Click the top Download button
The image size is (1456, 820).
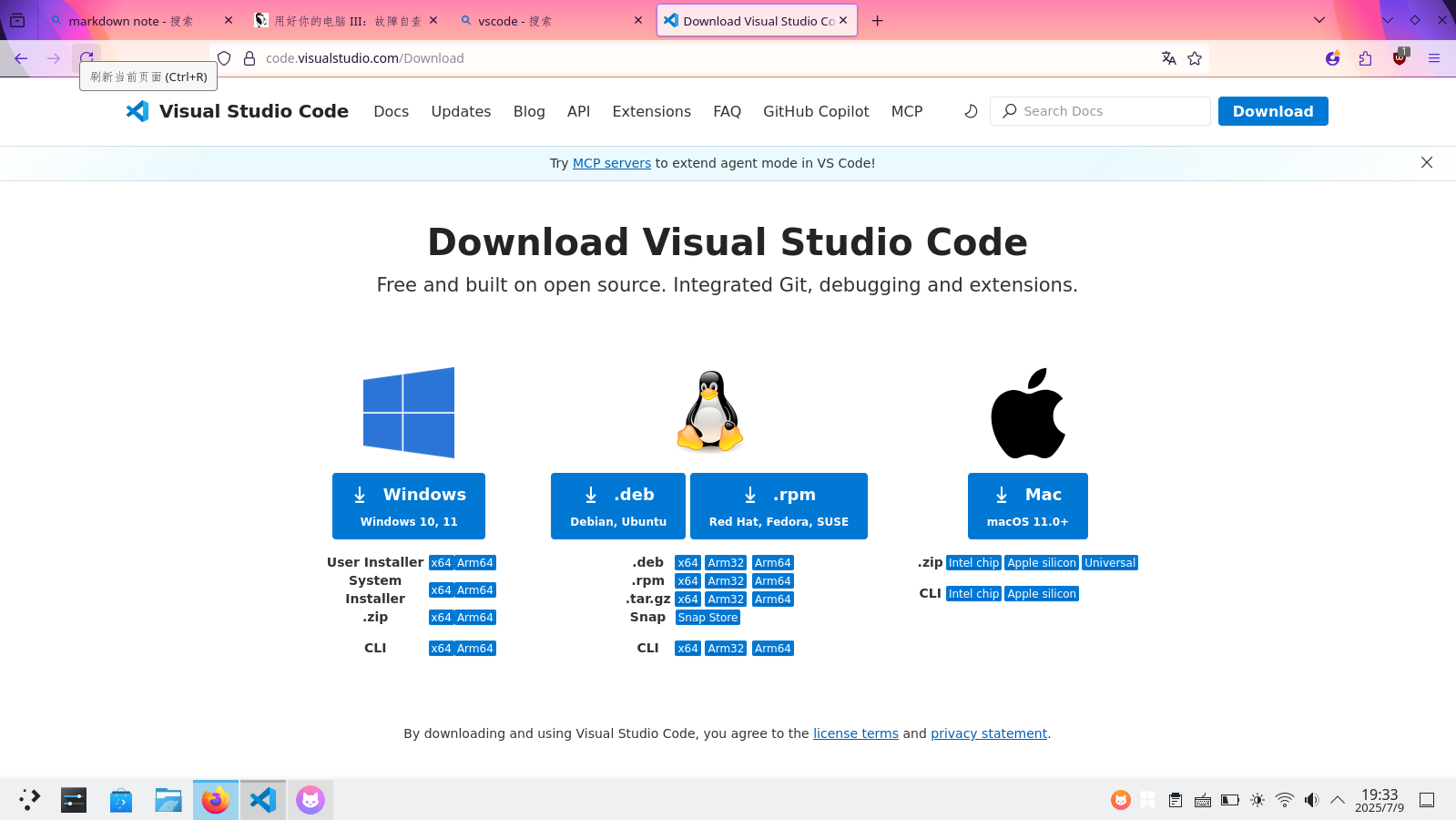[x=1273, y=111]
